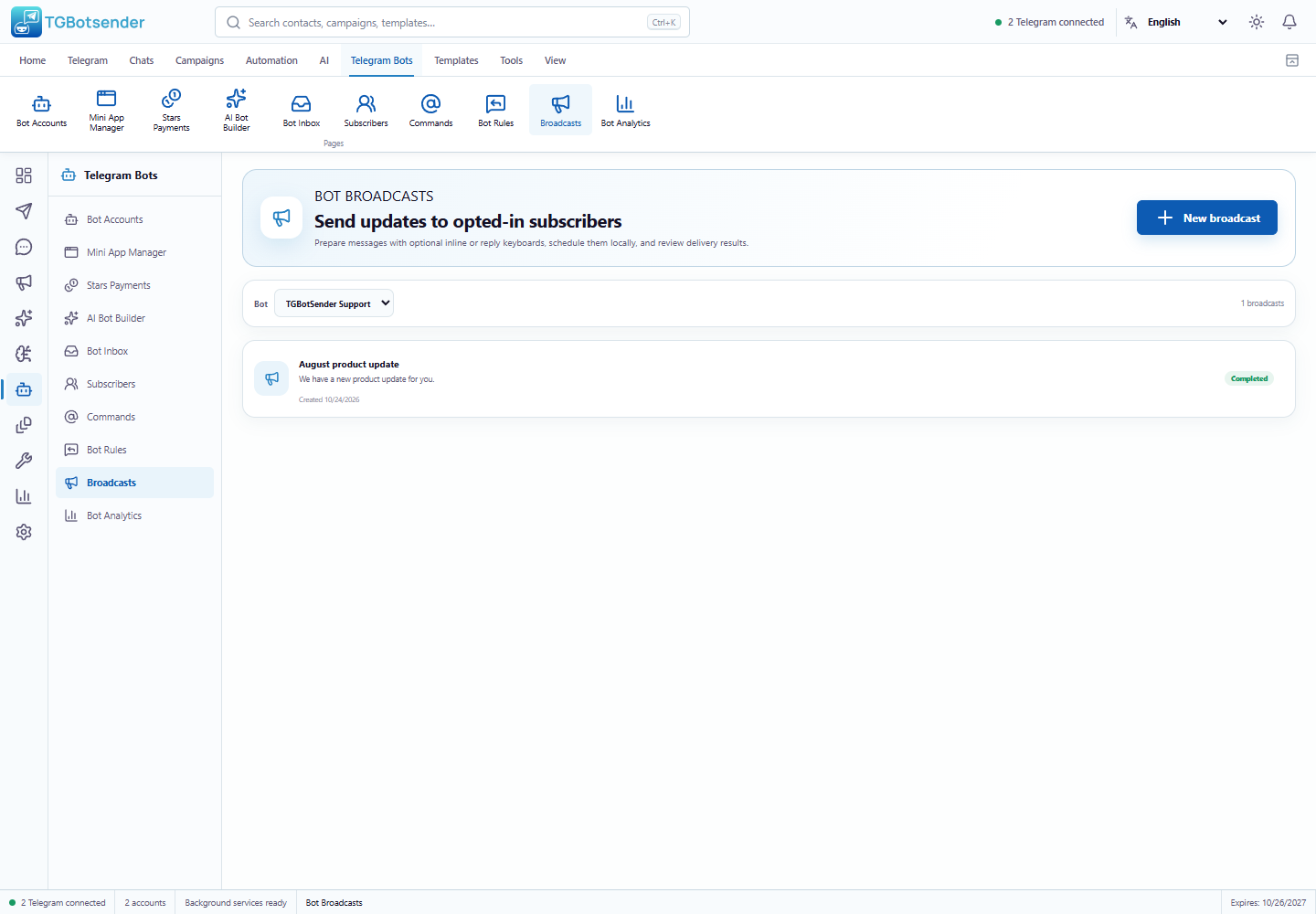Viewport: 1316px width, 914px height.
Task: Toggle the light/dark theme sun icon
Action: [1257, 22]
